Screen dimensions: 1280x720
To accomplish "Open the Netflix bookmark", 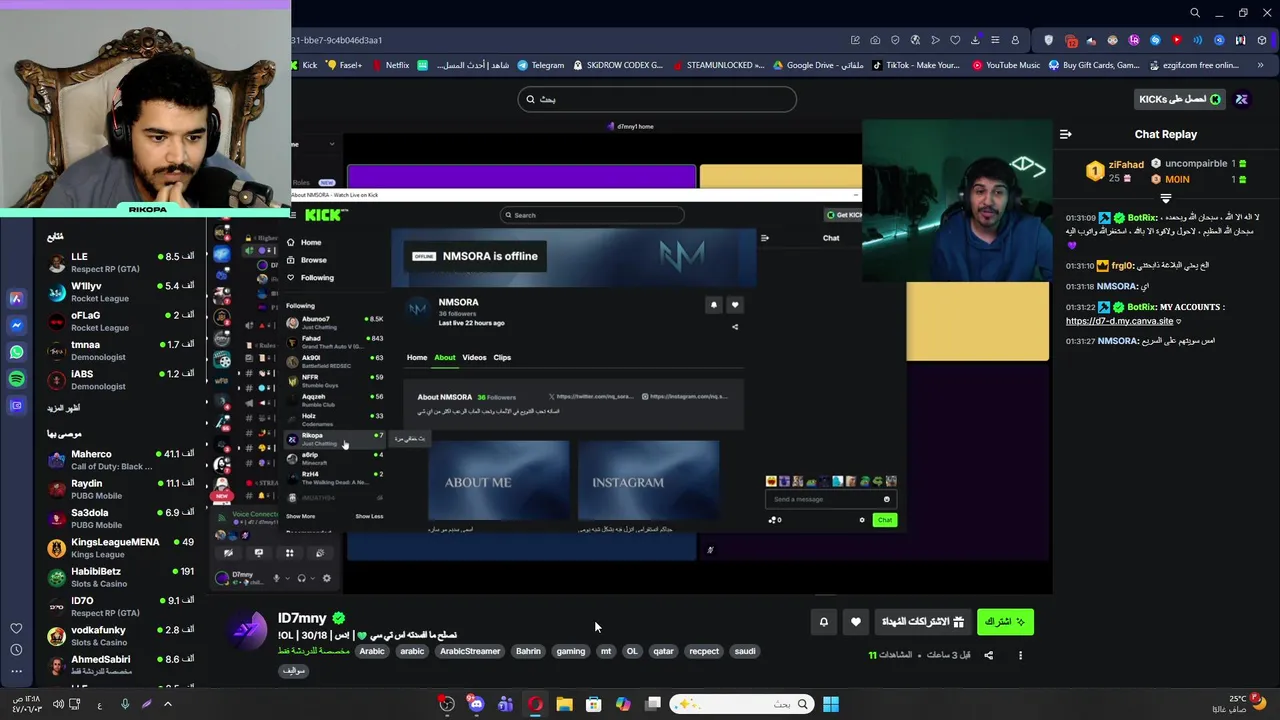I will (390, 65).
